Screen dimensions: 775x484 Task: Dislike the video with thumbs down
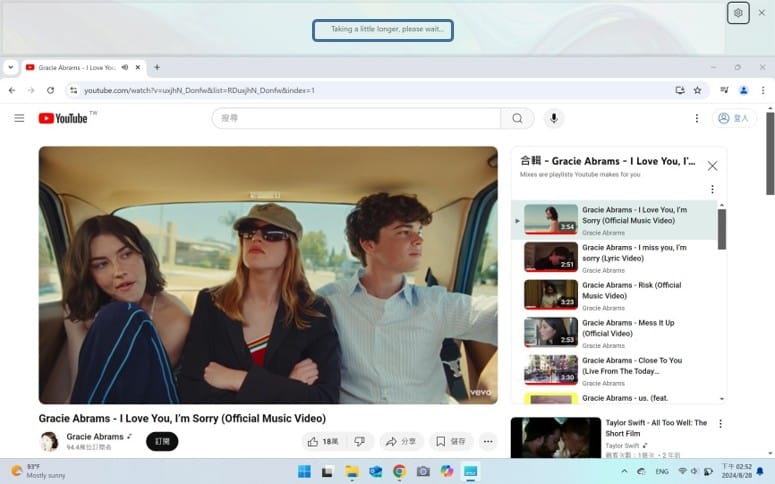click(x=360, y=441)
